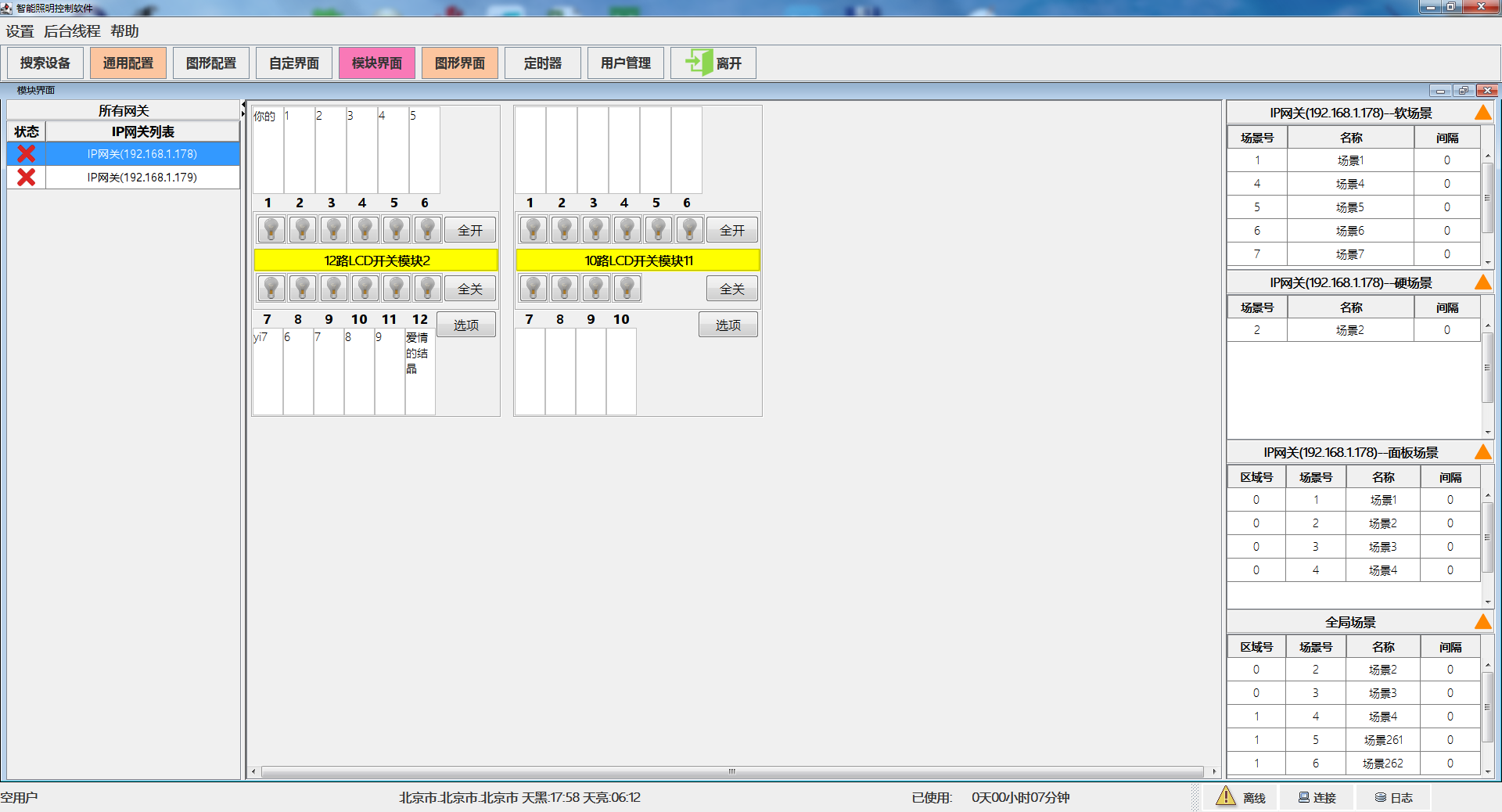The image size is (1502, 812).
Task: Select yellow 12路LCD开关模块2 title bar
Action: [376, 260]
